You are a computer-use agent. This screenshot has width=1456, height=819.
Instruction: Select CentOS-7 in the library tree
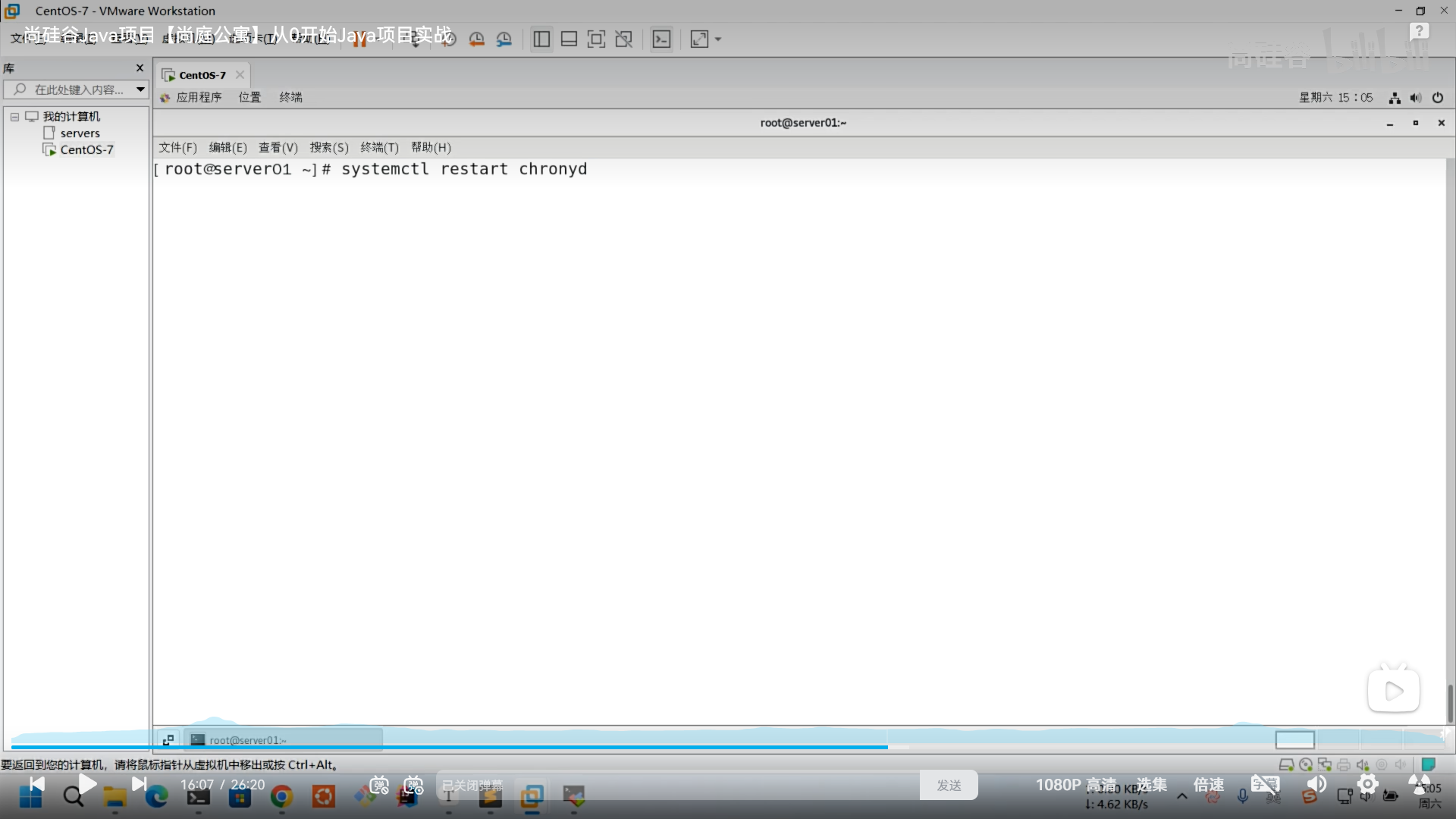[x=86, y=150]
